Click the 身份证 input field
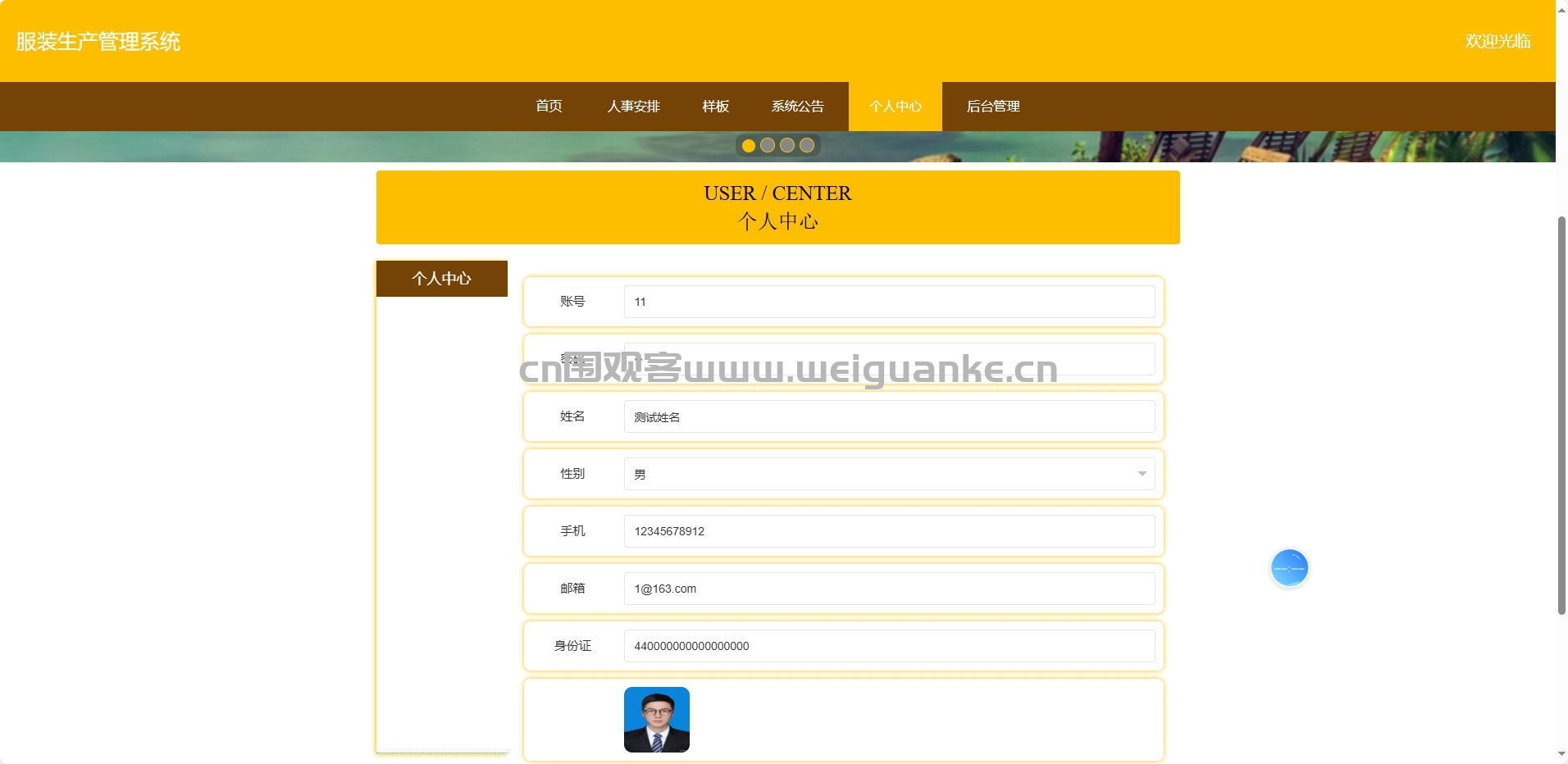 (890, 646)
